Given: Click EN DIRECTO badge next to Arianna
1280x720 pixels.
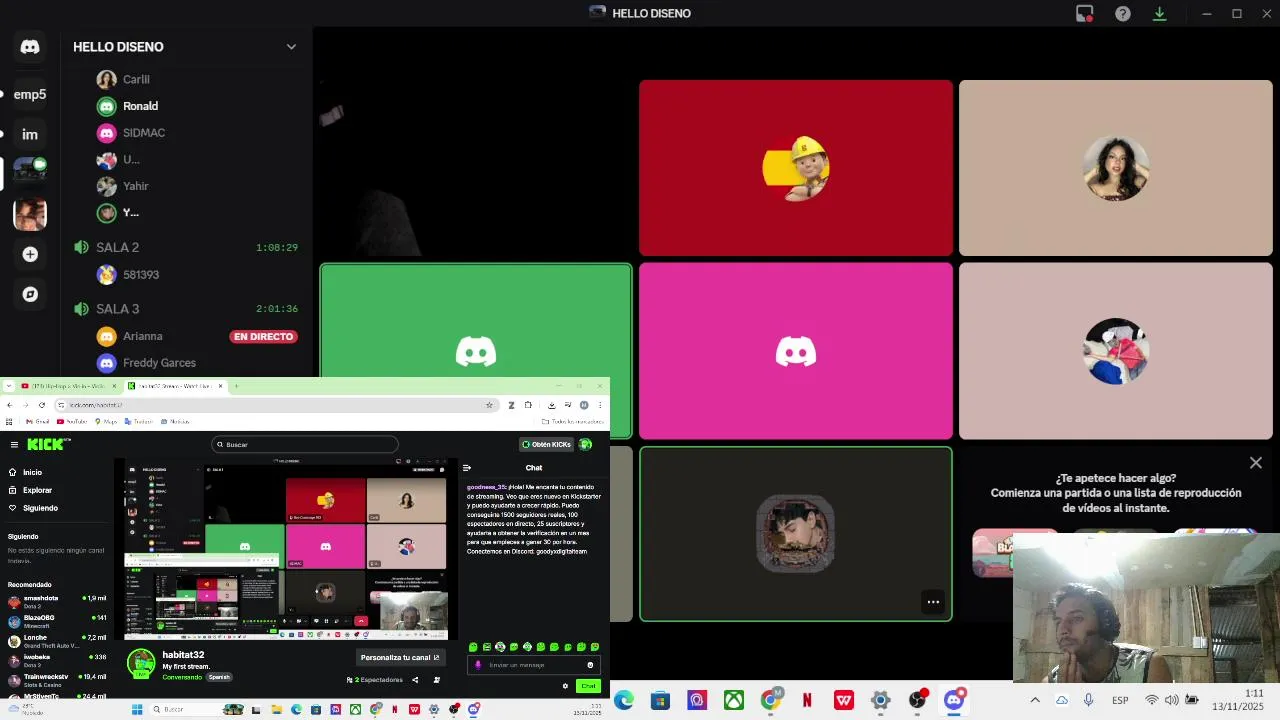Looking at the screenshot, I should [263, 337].
